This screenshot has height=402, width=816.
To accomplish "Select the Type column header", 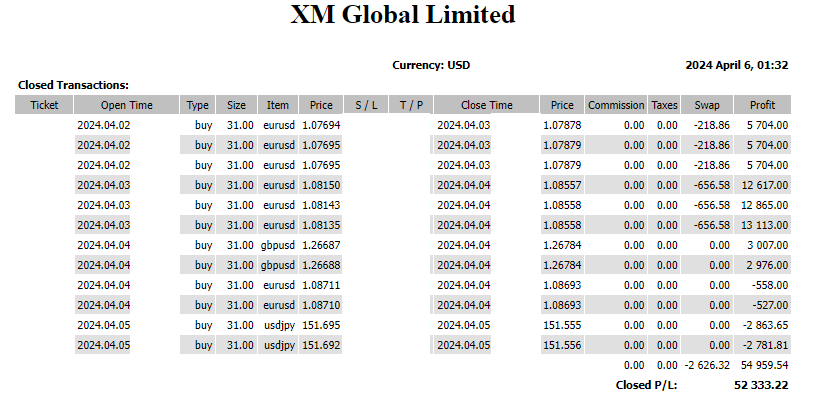I will tap(198, 105).
